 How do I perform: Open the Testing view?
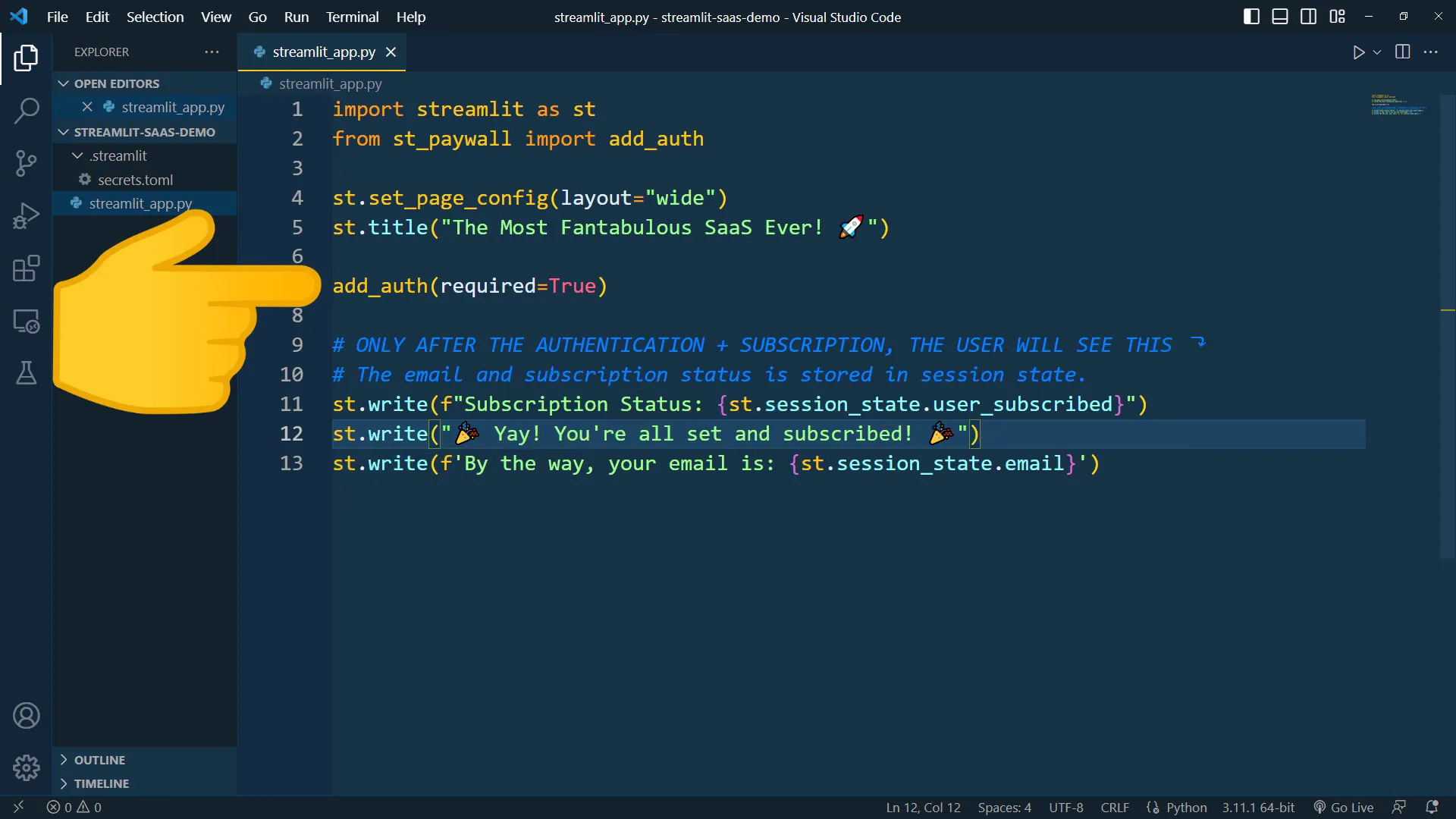[x=27, y=373]
